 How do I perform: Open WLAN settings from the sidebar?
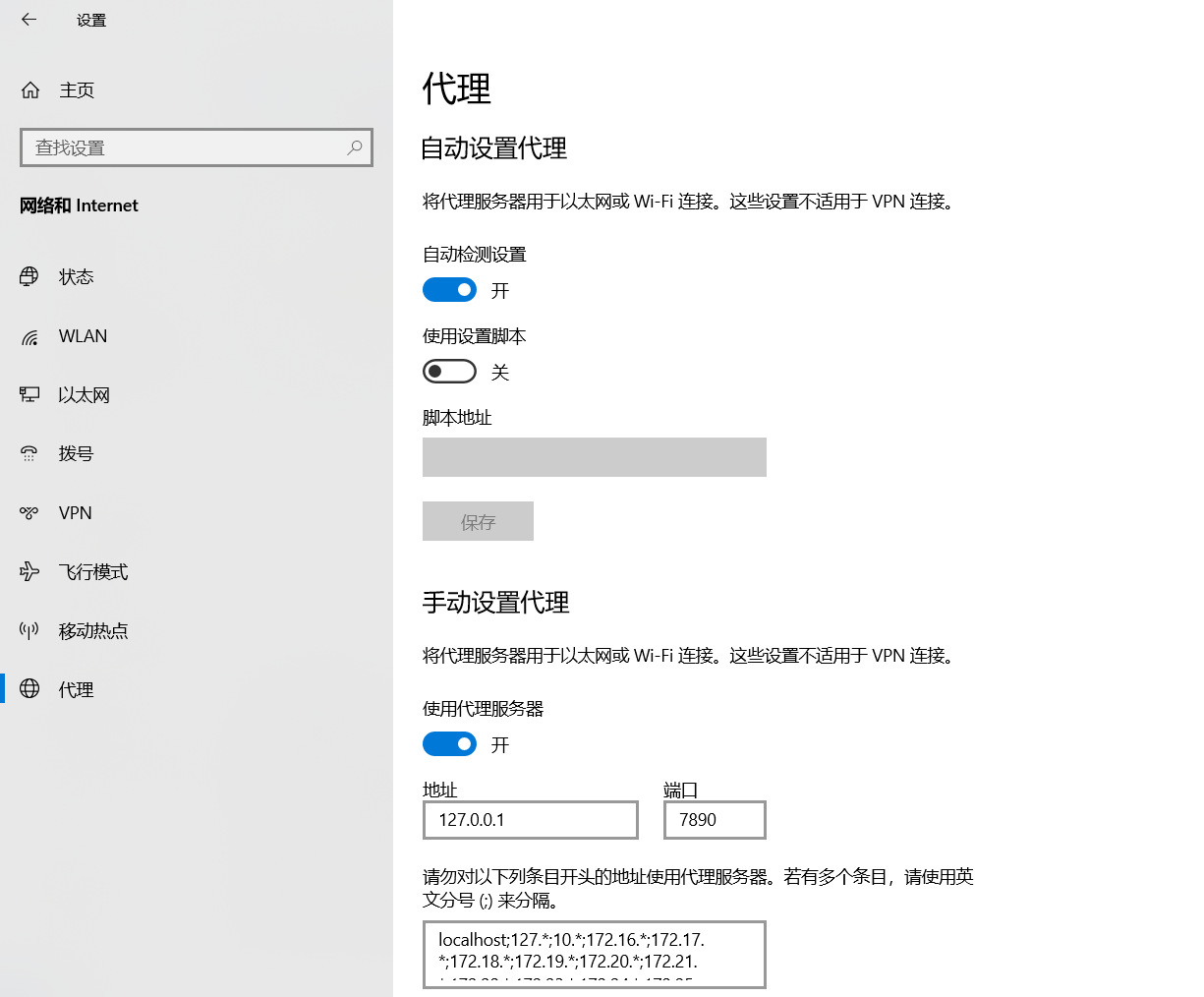pyautogui.click(x=29, y=335)
